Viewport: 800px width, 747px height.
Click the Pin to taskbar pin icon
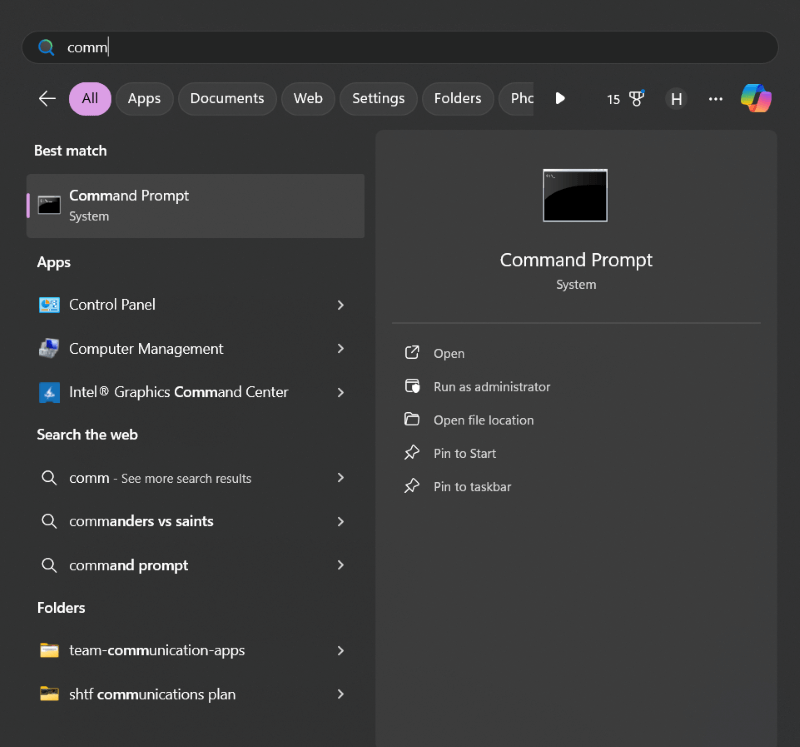(412, 486)
